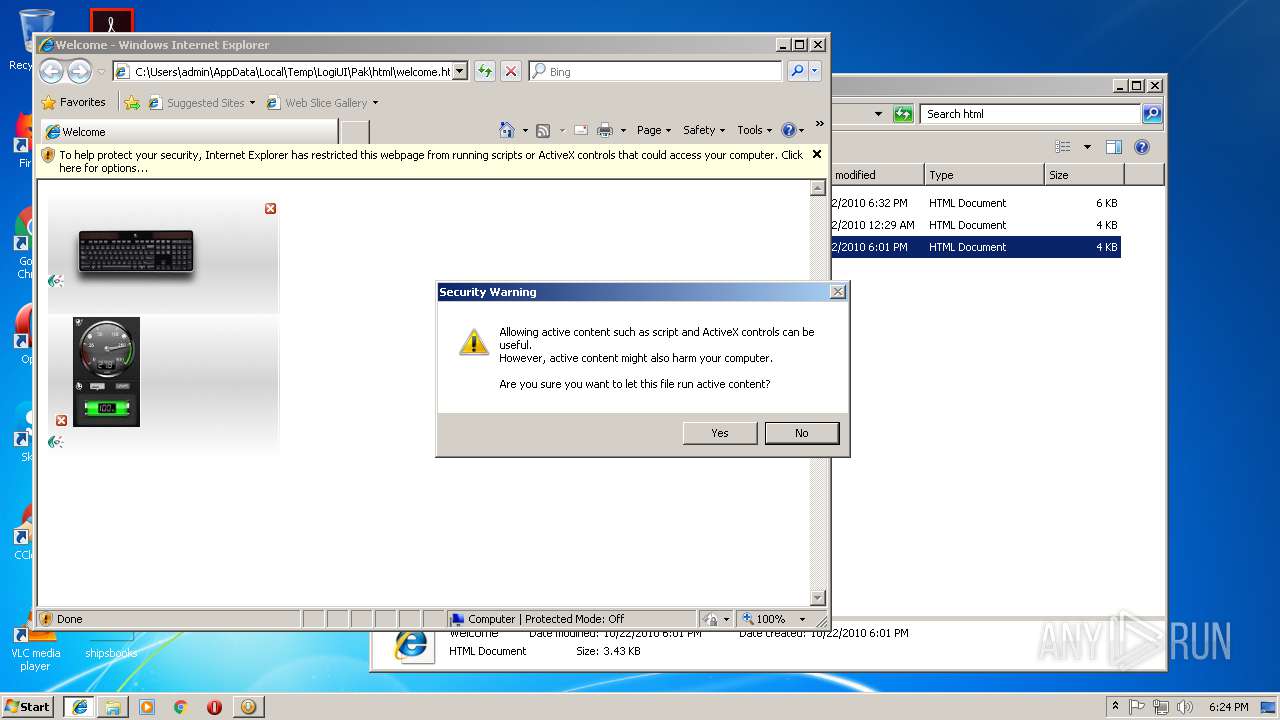The height and width of the screenshot is (720, 1280).
Task: Click the Refresh page icon
Action: tap(485, 71)
